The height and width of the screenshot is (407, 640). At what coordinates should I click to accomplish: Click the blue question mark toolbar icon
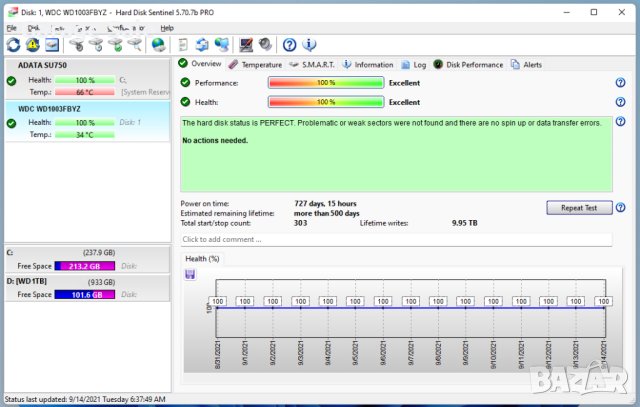click(289, 44)
